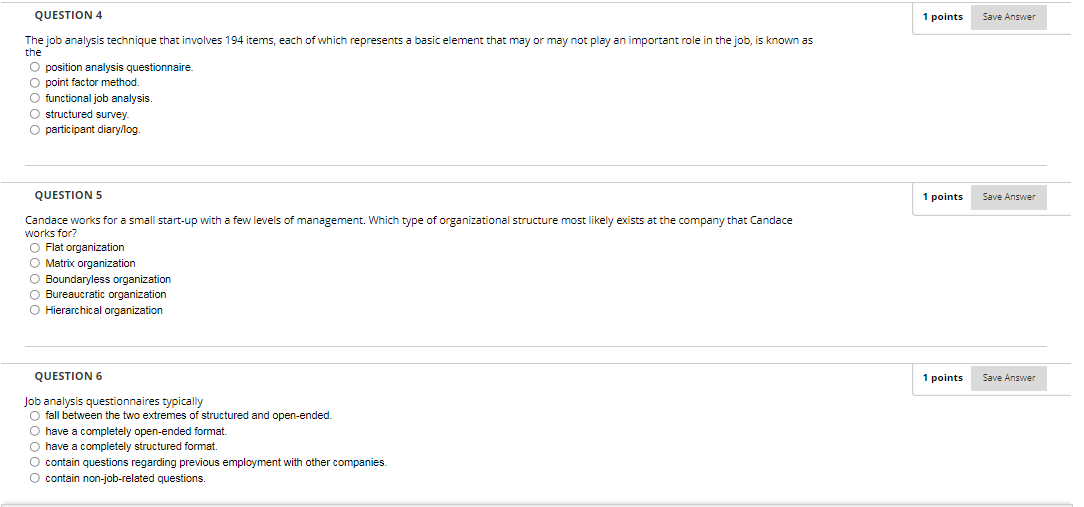Choose 'Hierarchical organization' option
This screenshot has width=1084, height=507.
35,310
